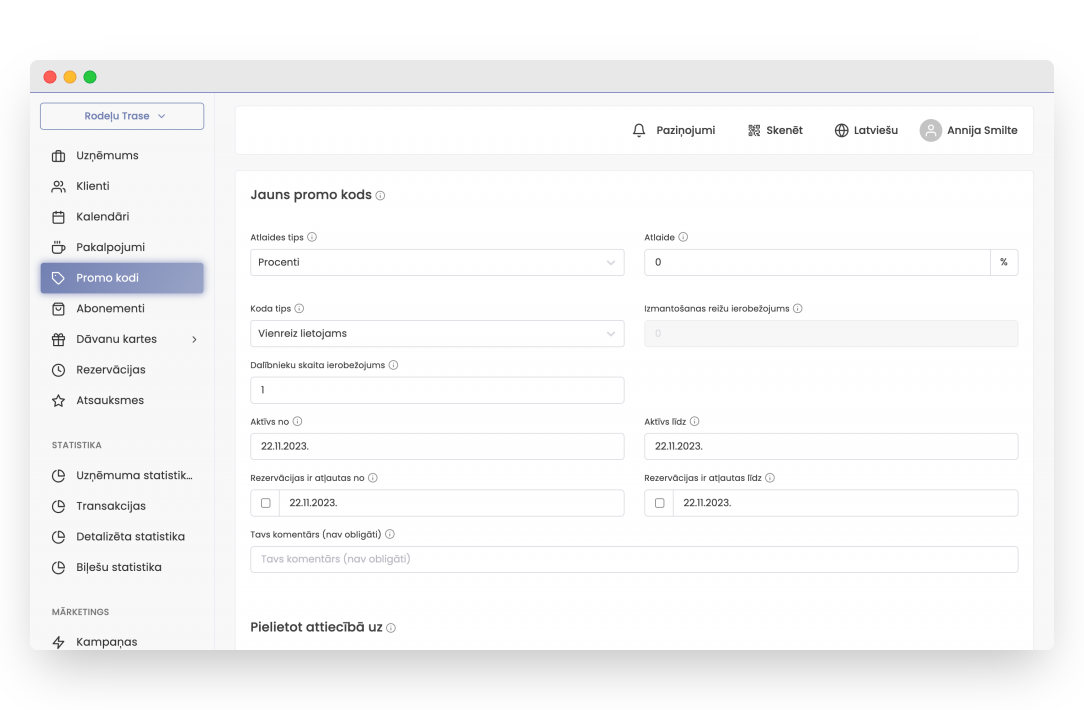The height and width of the screenshot is (710, 1084).
Task: Click the info icon beside Atlaides tips
Action: (312, 238)
